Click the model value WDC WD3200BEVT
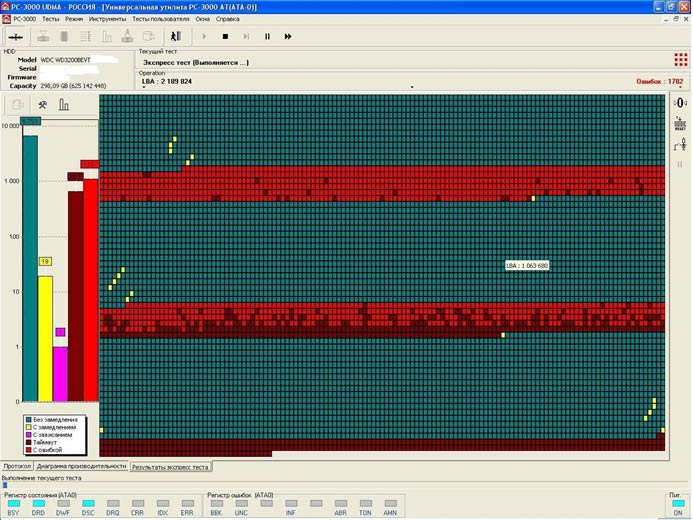This screenshot has height=520, width=693. [x=65, y=60]
